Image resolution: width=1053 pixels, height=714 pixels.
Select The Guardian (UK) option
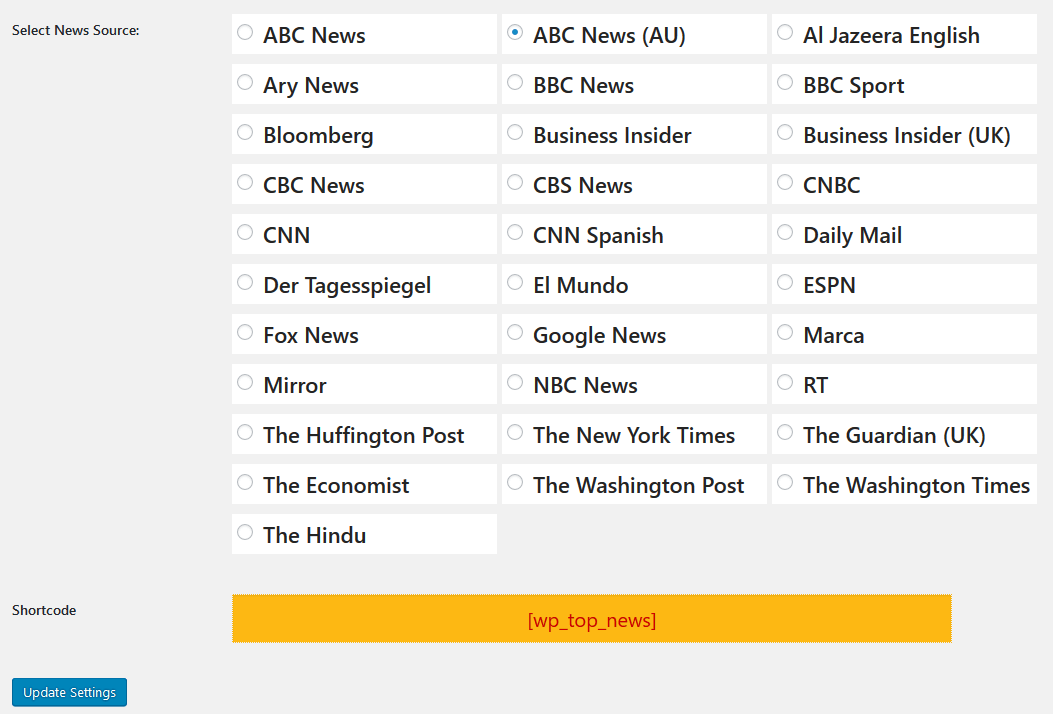785,433
